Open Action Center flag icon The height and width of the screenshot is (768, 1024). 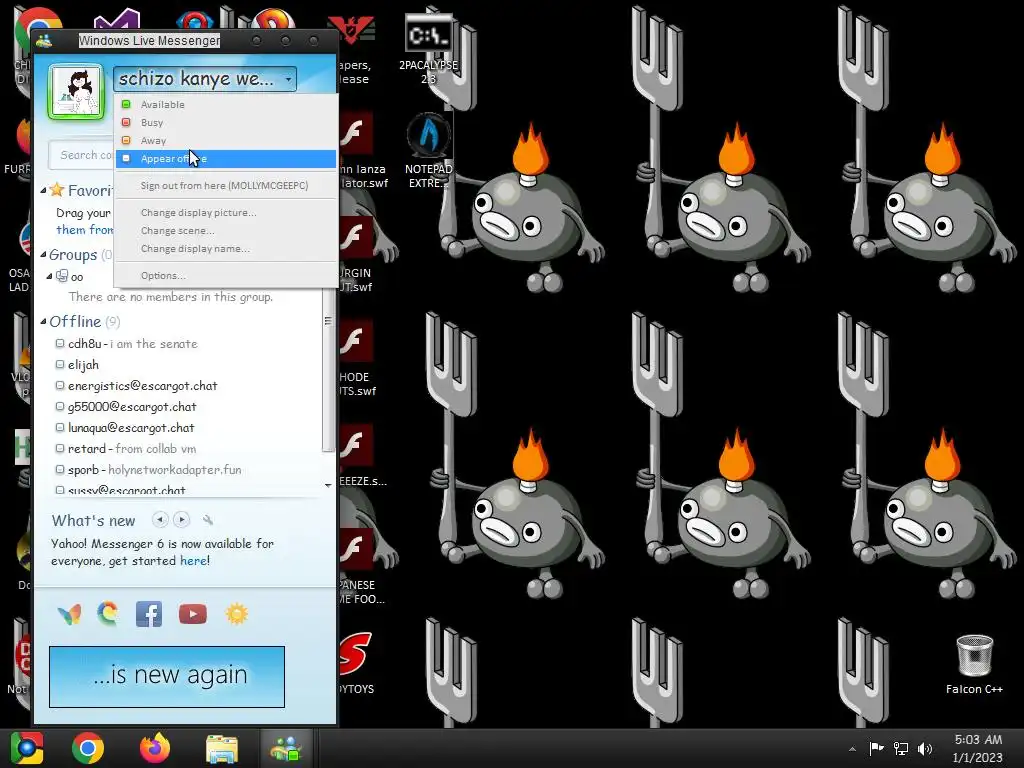(x=876, y=748)
